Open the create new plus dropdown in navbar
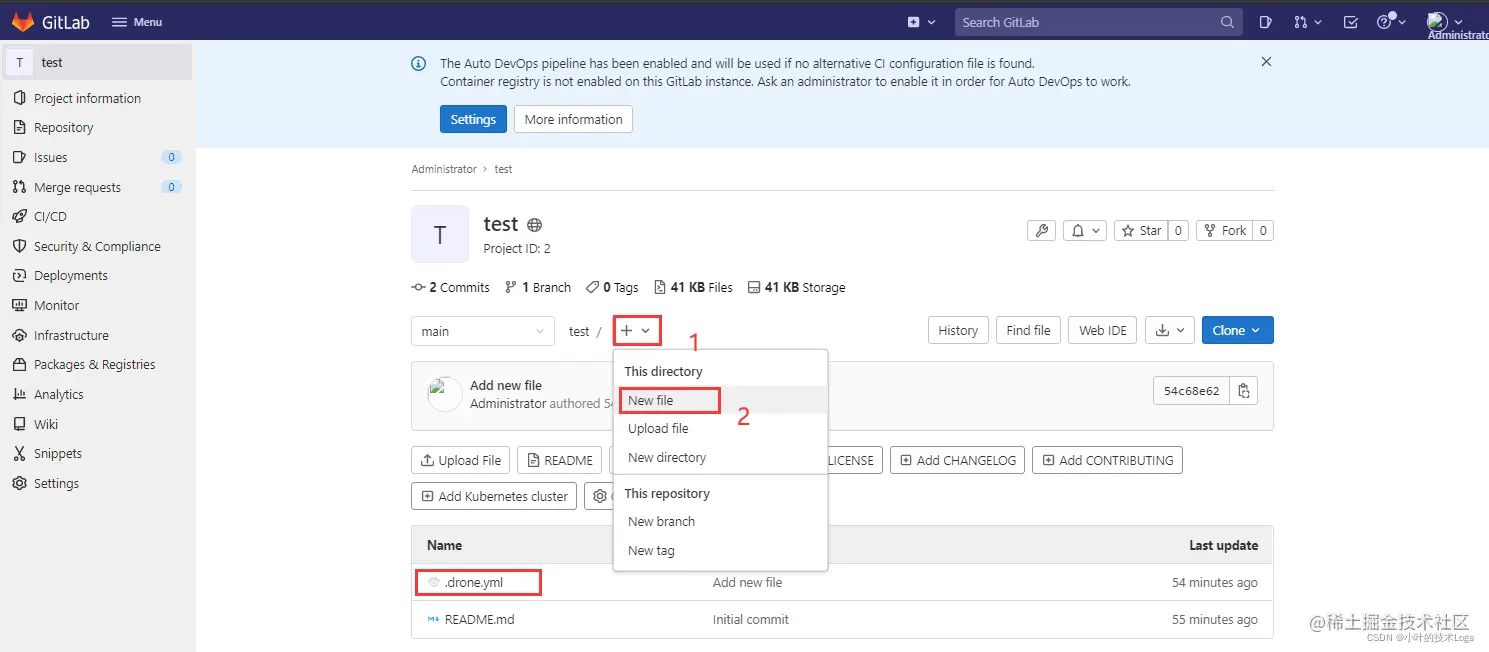 [921, 22]
